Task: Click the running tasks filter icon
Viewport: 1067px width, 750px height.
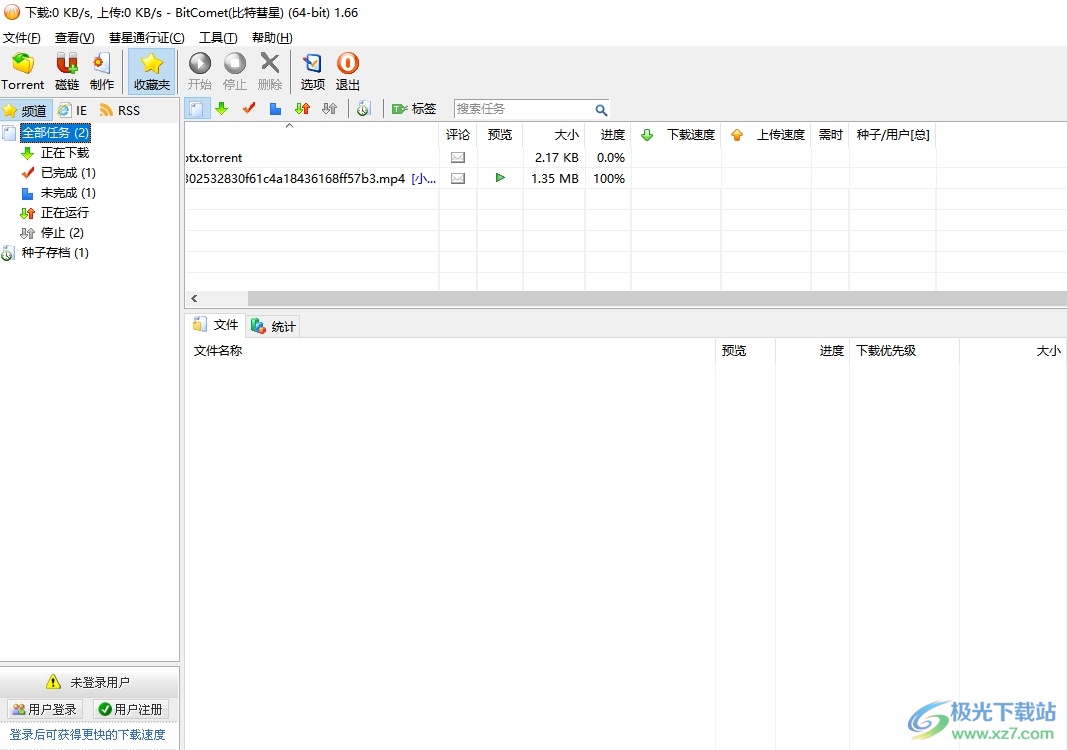Action: click(x=303, y=109)
